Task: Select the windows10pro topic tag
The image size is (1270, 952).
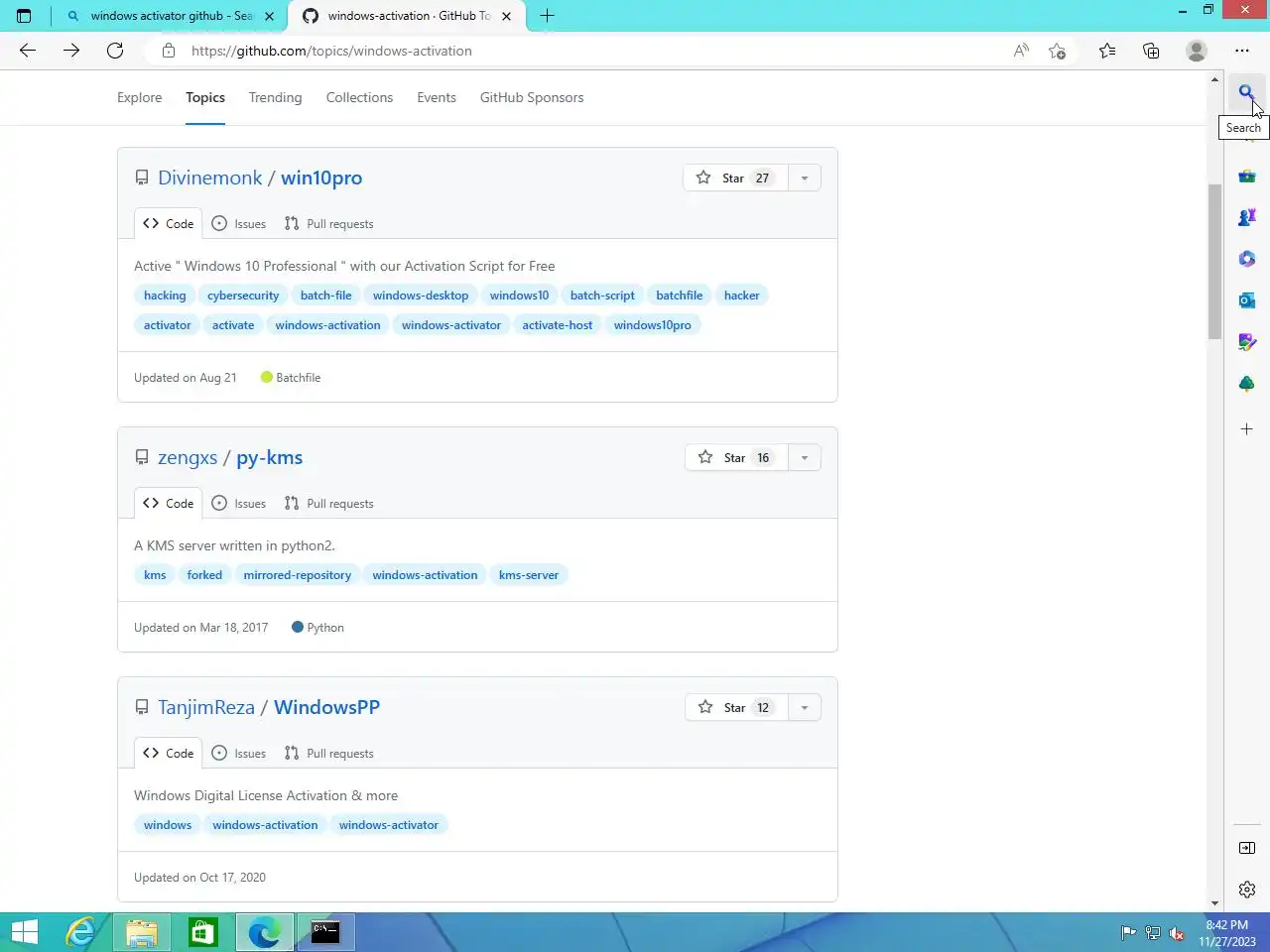Action: [652, 325]
